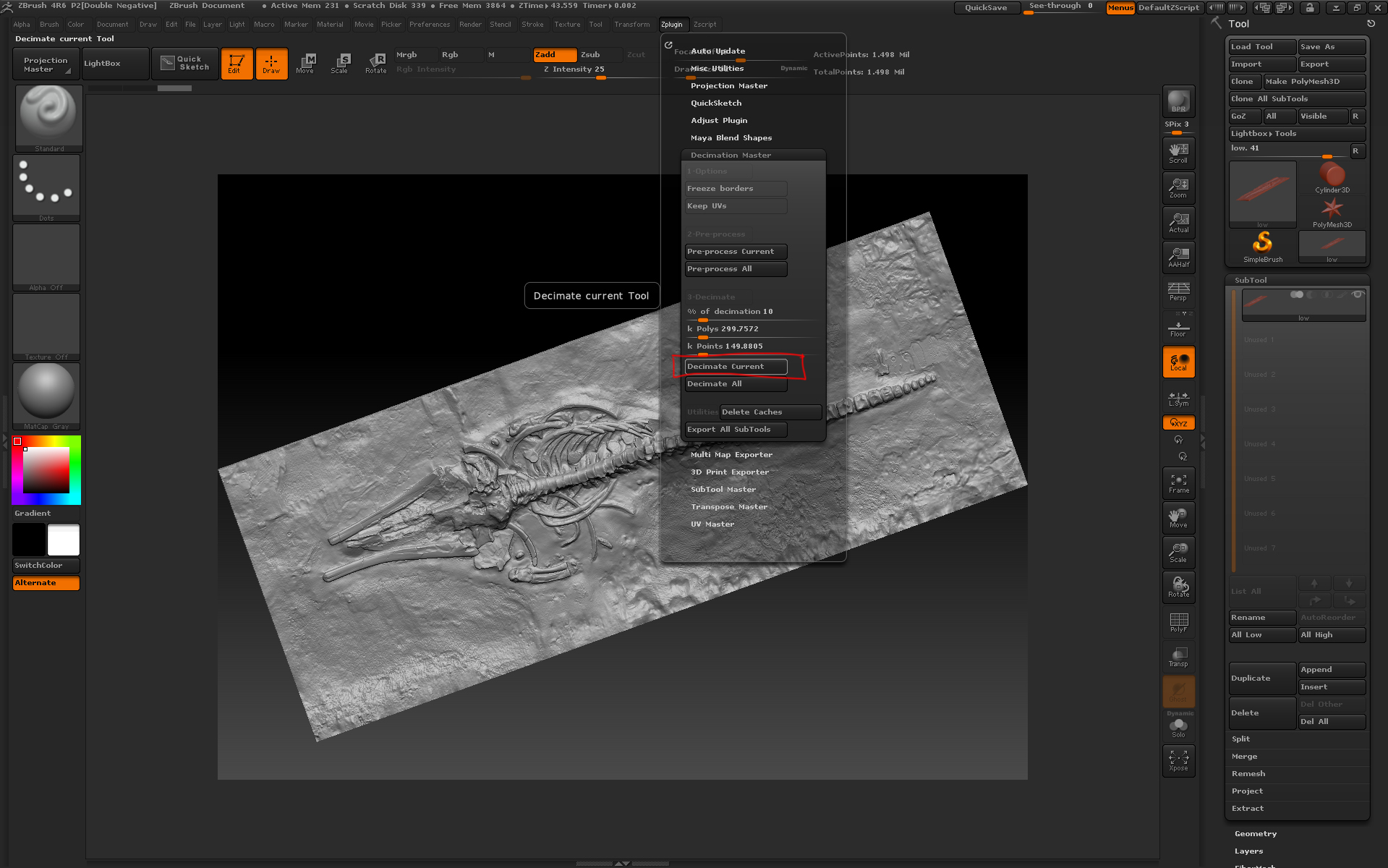Toggle L.Sym local symmetry
Image resolution: width=1388 pixels, height=868 pixels.
pos(1178,399)
